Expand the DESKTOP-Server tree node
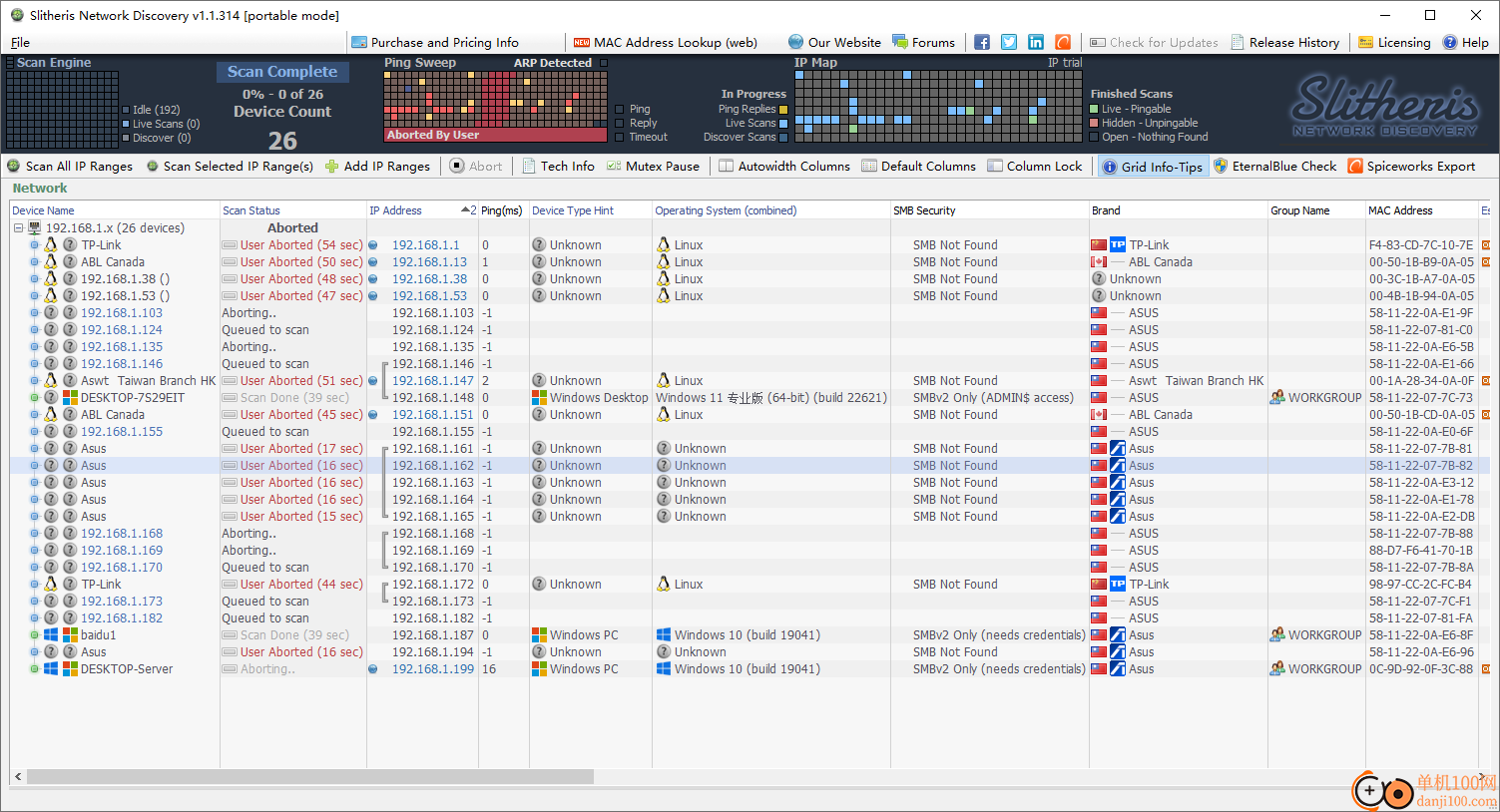This screenshot has width=1500, height=812. [x=34, y=668]
